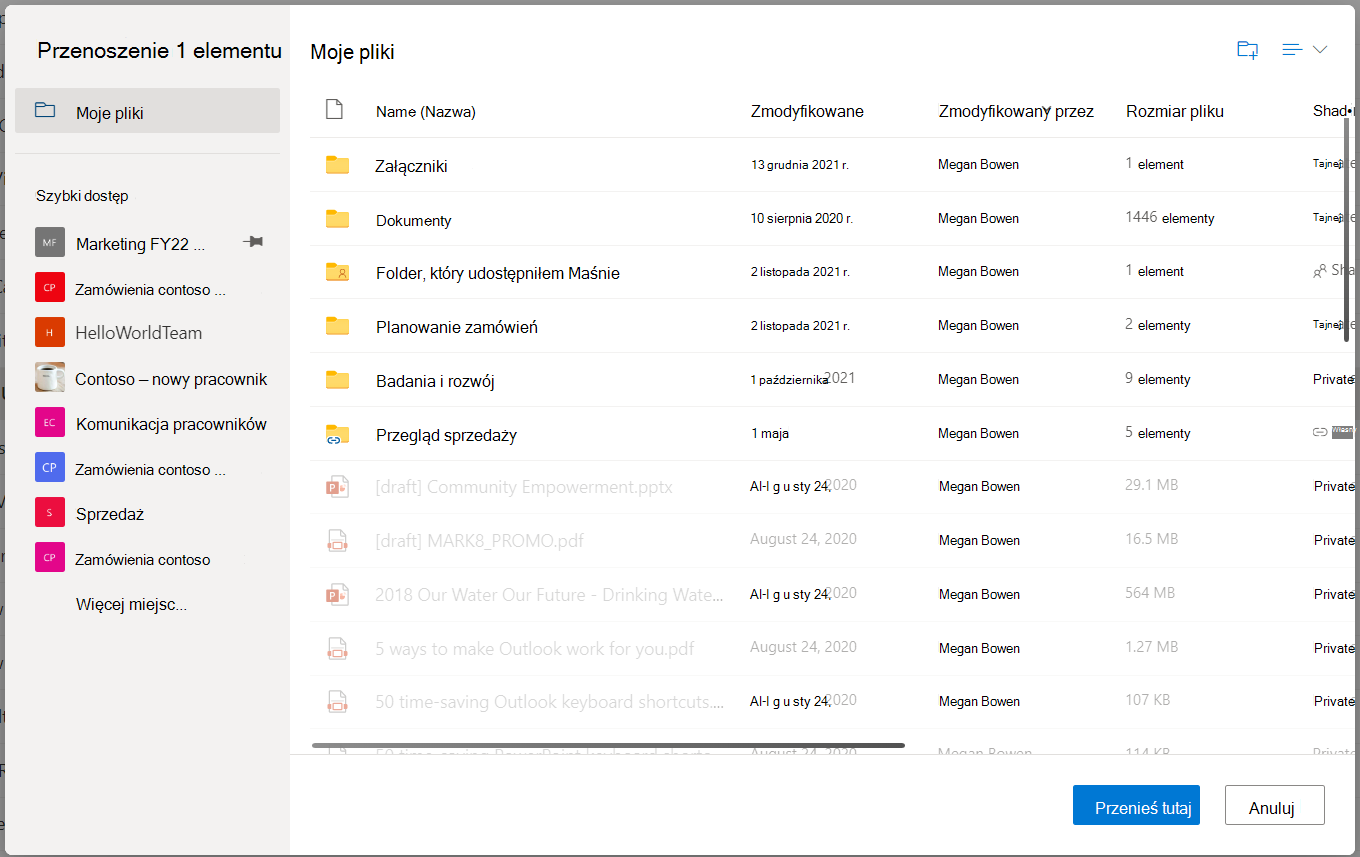Click 564 MB size cell

(1150, 592)
